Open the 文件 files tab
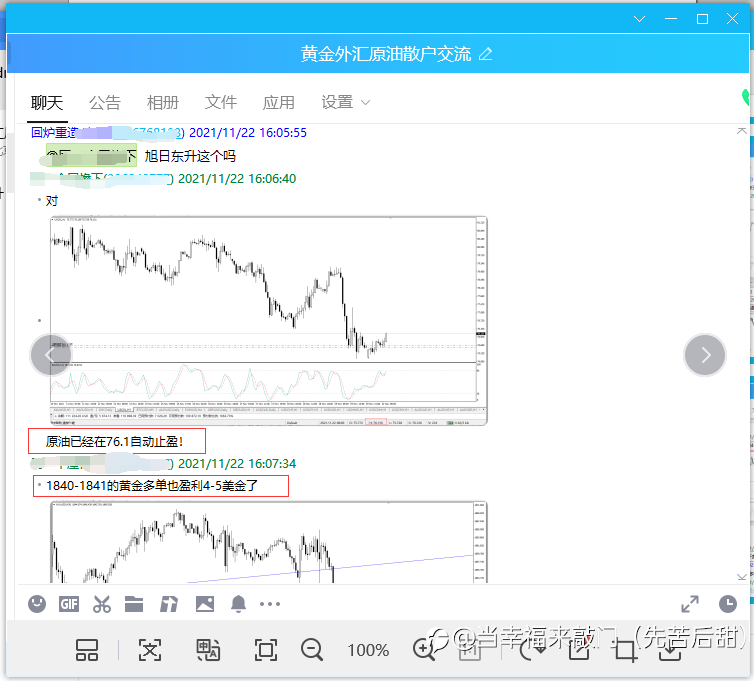754x681 pixels. click(221, 102)
